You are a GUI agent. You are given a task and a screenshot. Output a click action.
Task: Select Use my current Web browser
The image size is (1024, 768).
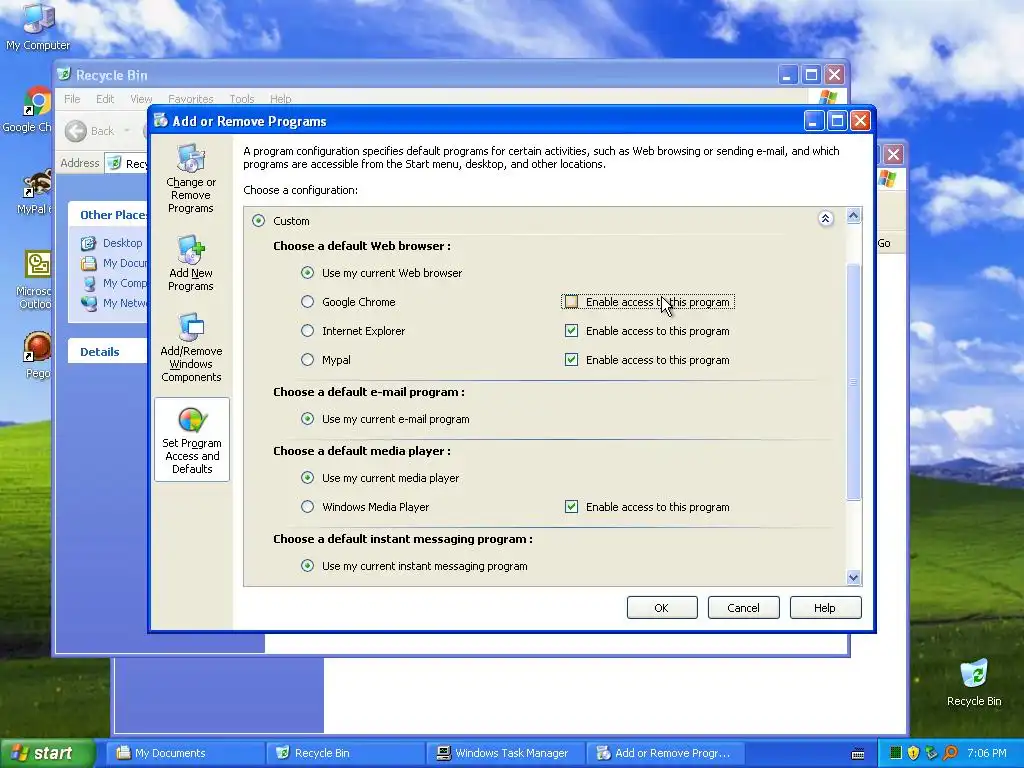[x=308, y=273]
